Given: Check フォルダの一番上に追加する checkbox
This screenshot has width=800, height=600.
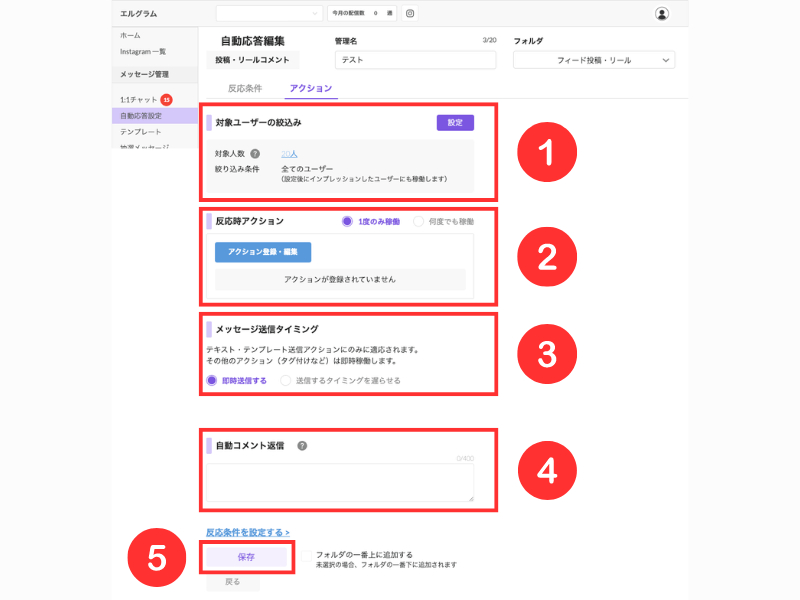Looking at the screenshot, I should tap(307, 556).
